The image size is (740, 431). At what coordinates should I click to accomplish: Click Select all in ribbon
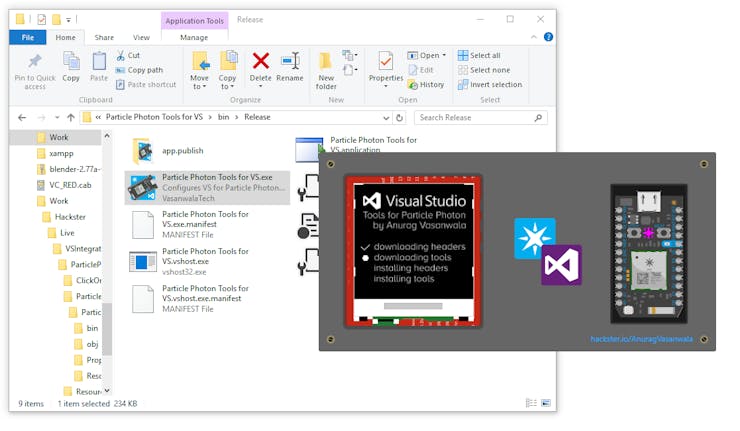[x=479, y=55]
